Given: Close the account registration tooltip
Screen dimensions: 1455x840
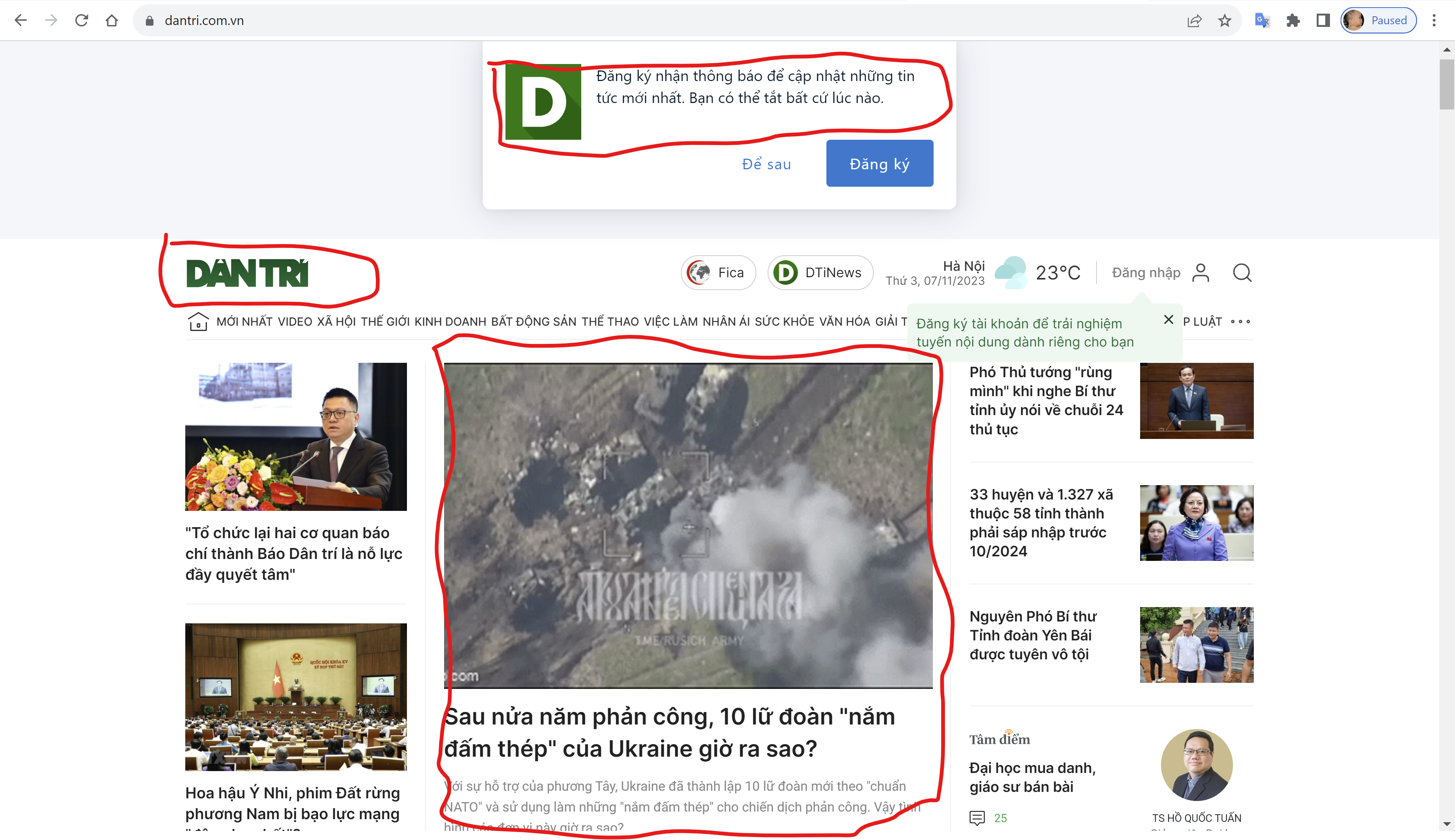Looking at the screenshot, I should tap(1169, 320).
